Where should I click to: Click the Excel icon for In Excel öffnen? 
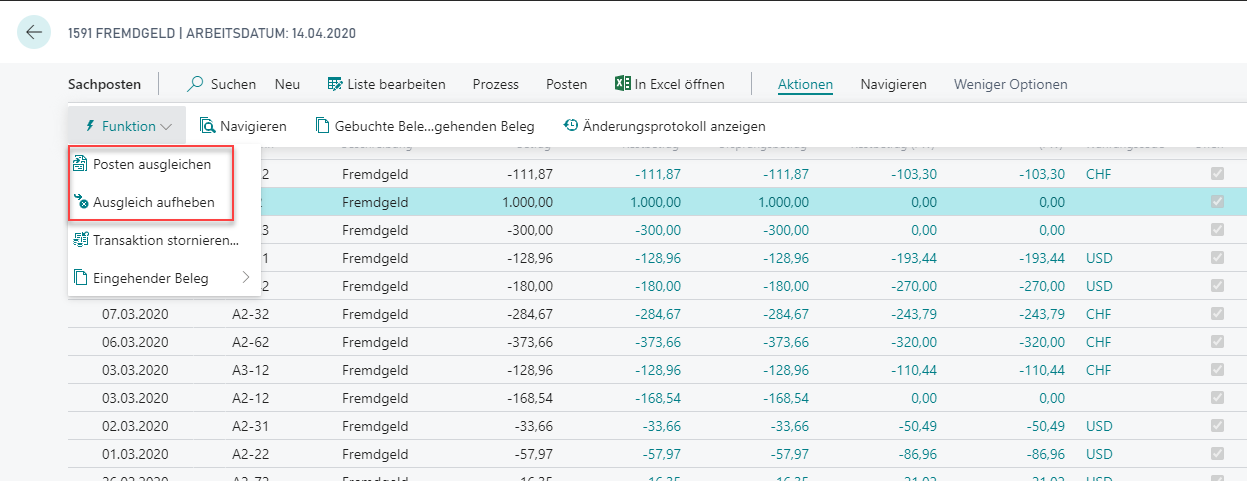coord(622,85)
